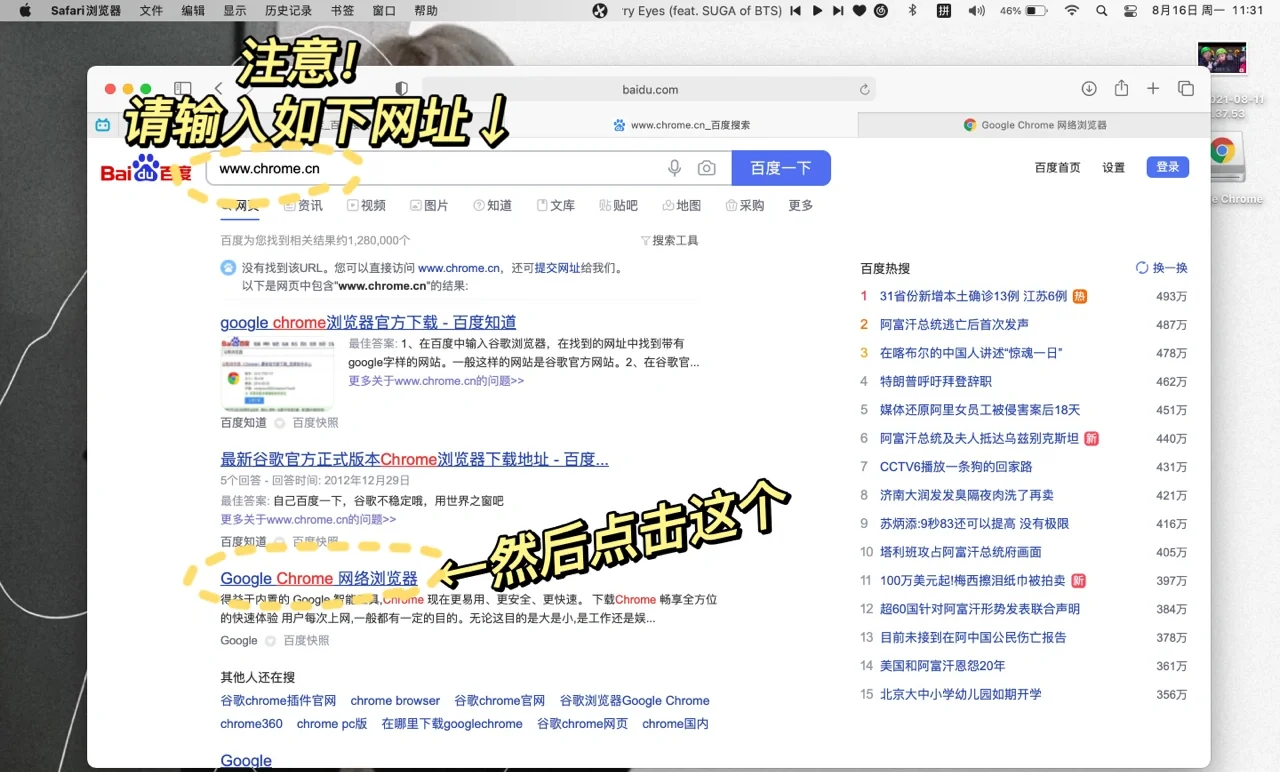Open hot search CCTV6播放一条狗的回家路
This screenshot has width=1280, height=772.
956,467
